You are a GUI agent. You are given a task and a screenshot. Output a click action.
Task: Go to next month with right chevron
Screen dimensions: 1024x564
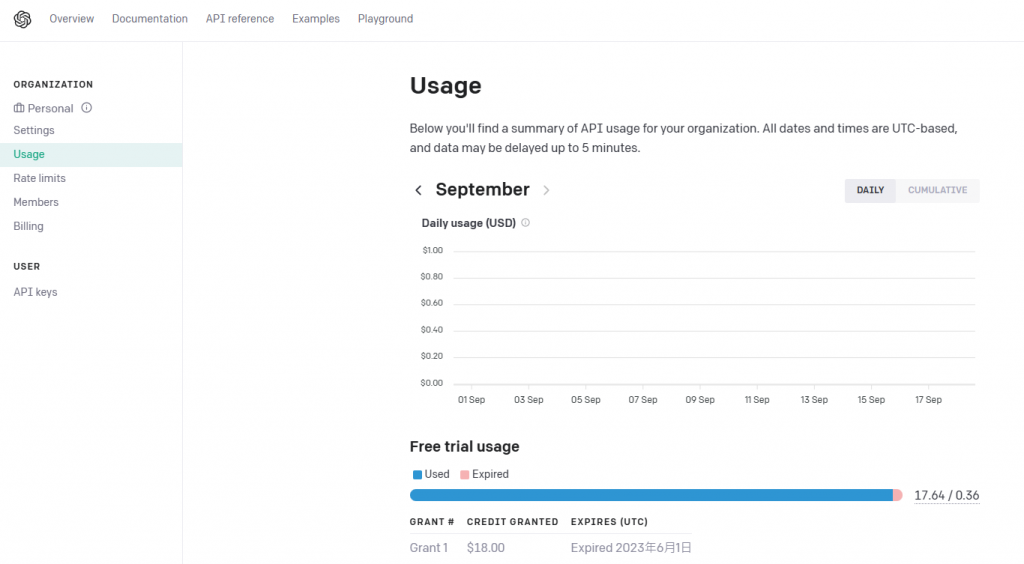pyautogui.click(x=546, y=190)
